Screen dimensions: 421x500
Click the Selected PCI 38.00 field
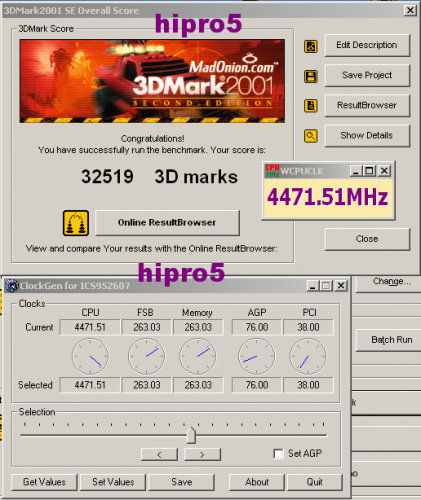(x=308, y=385)
